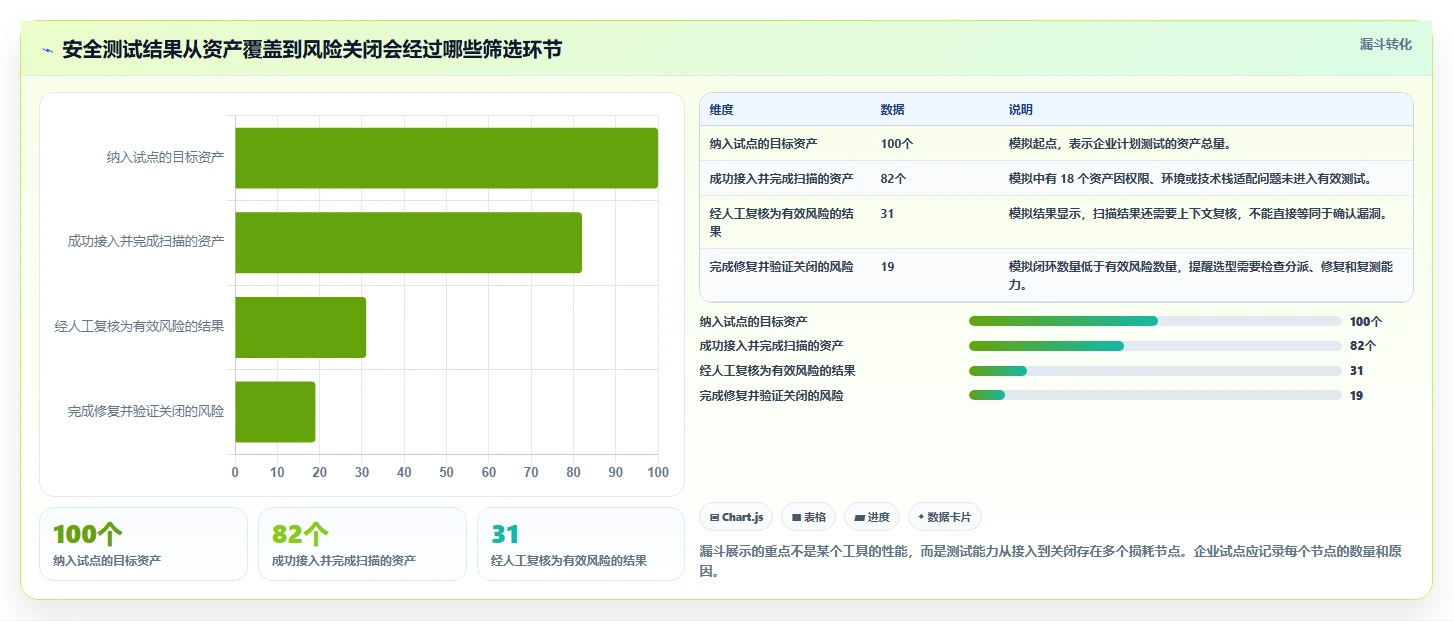Click the lightning icon beside the title
Image resolution: width=1453 pixels, height=621 pixels.
pyautogui.click(x=47, y=50)
